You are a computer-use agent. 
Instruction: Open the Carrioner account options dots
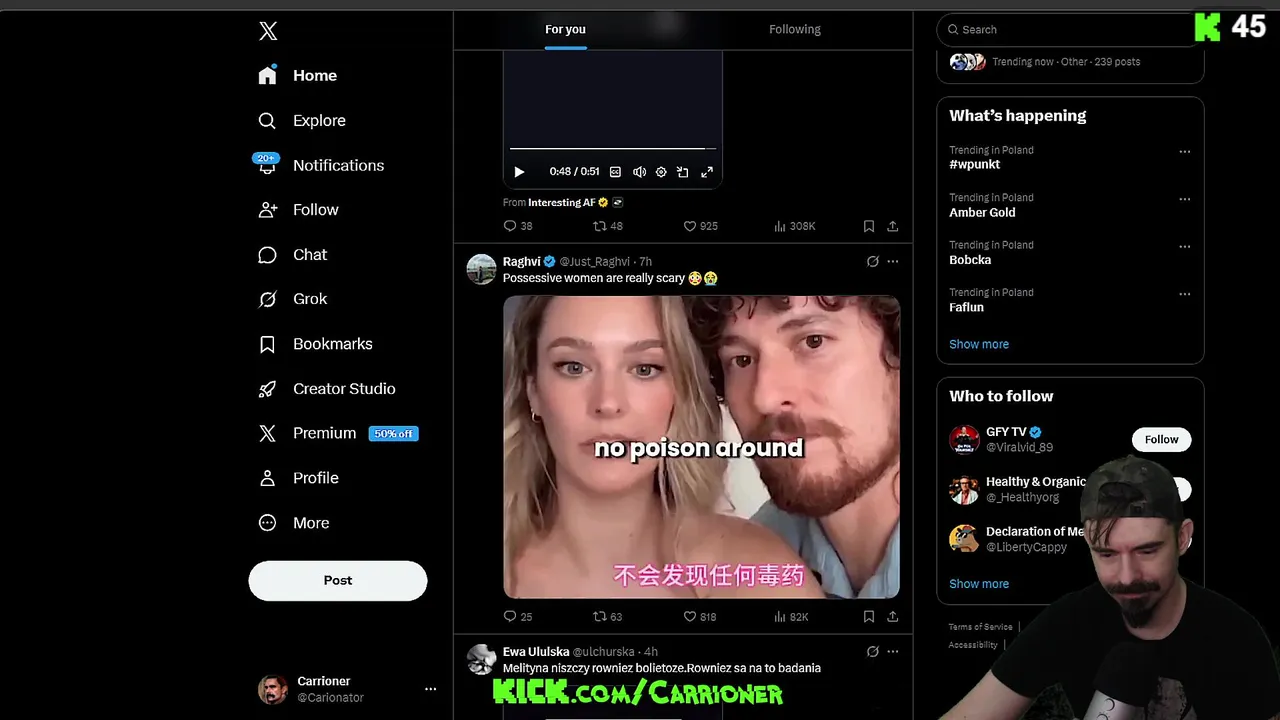(430, 689)
